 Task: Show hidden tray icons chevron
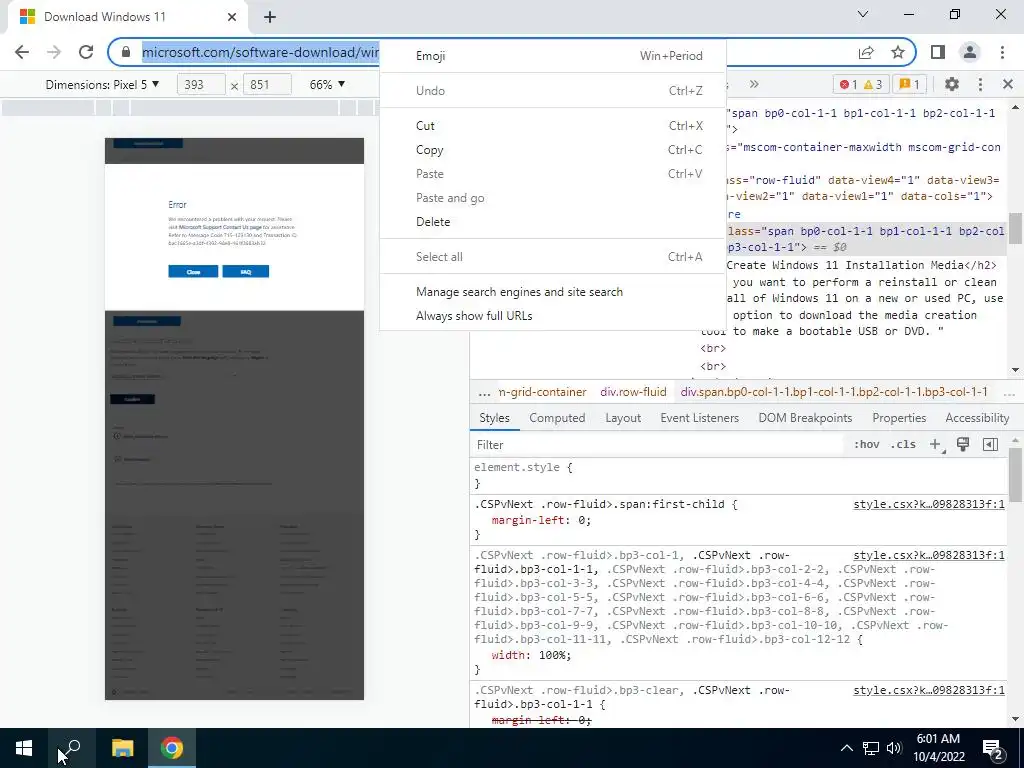point(846,748)
